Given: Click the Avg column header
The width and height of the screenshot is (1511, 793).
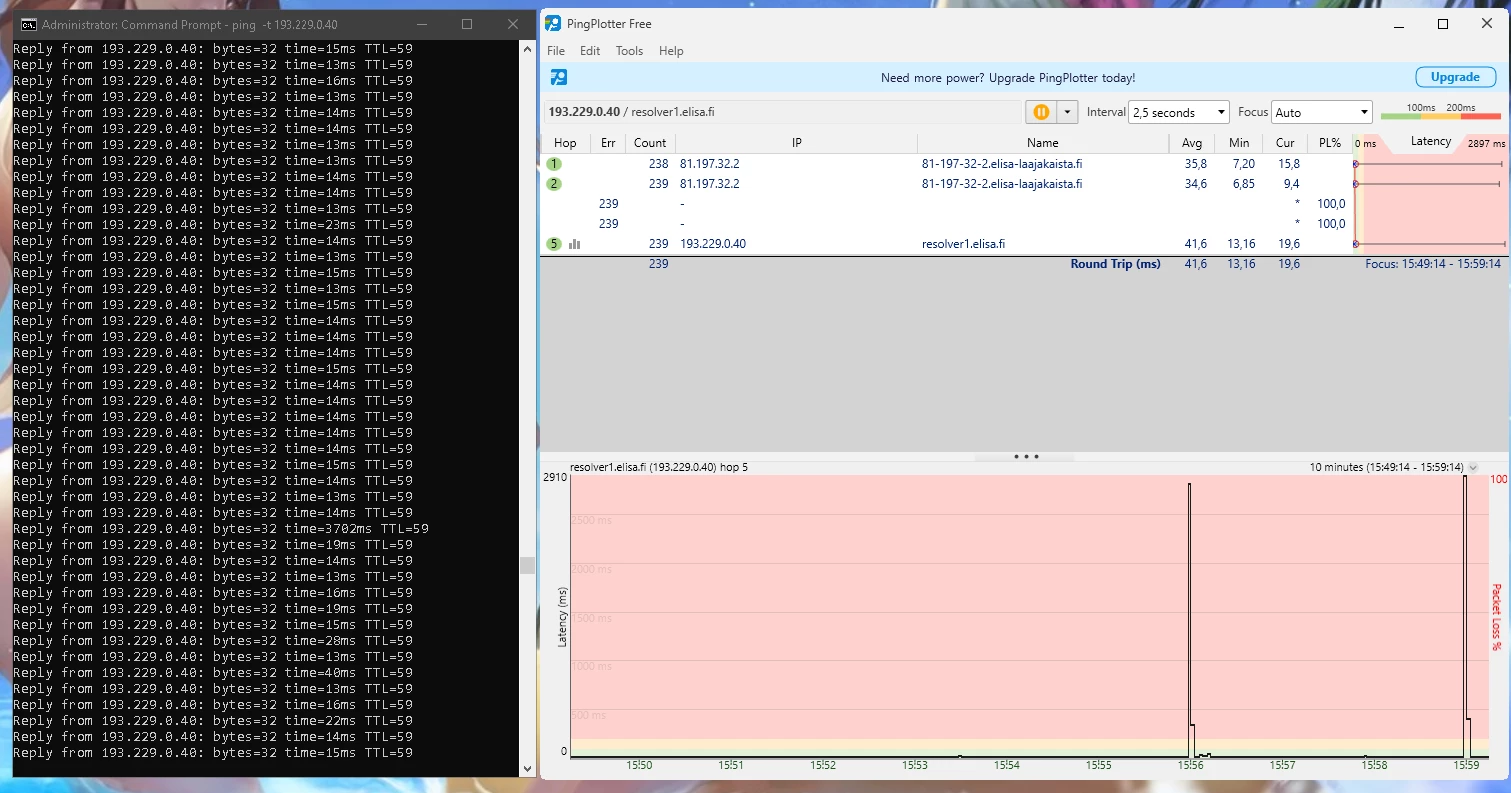Looking at the screenshot, I should 1192,143.
